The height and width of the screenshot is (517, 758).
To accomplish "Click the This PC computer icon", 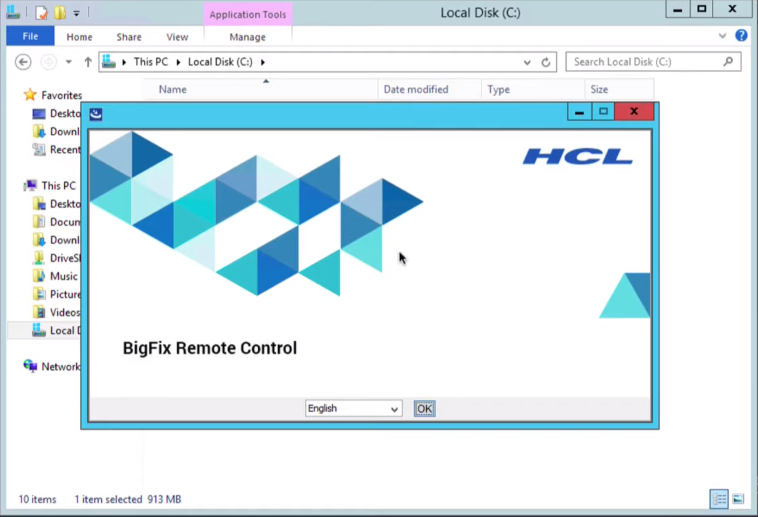I will (30, 185).
